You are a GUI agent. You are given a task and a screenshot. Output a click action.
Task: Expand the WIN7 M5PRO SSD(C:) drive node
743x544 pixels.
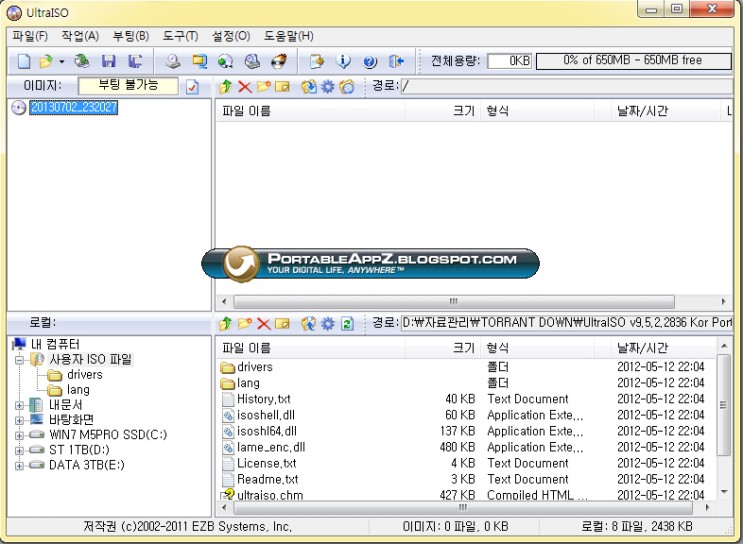pyautogui.click(x=19, y=435)
